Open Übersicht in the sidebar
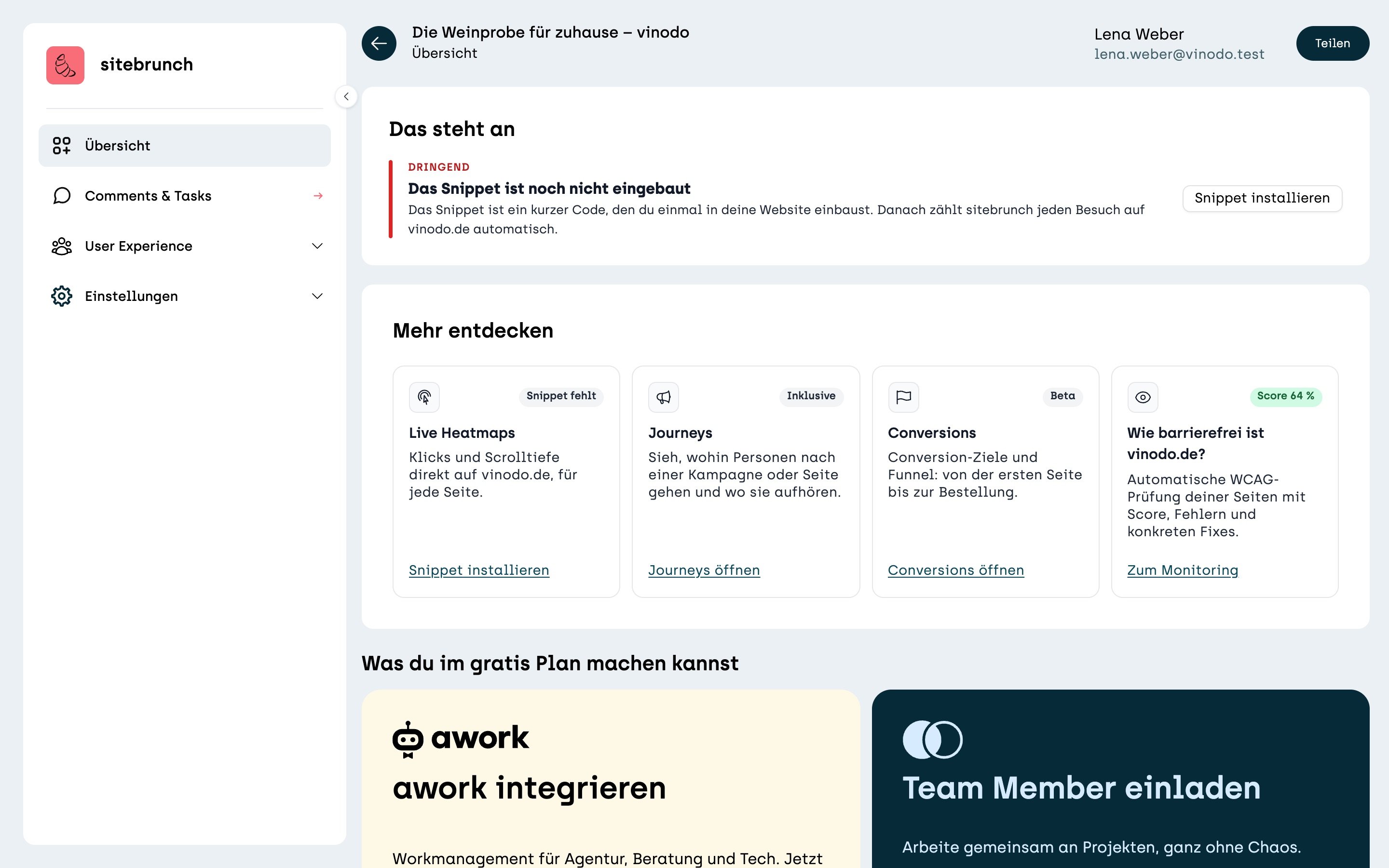This screenshot has width=1389, height=868. (184, 146)
